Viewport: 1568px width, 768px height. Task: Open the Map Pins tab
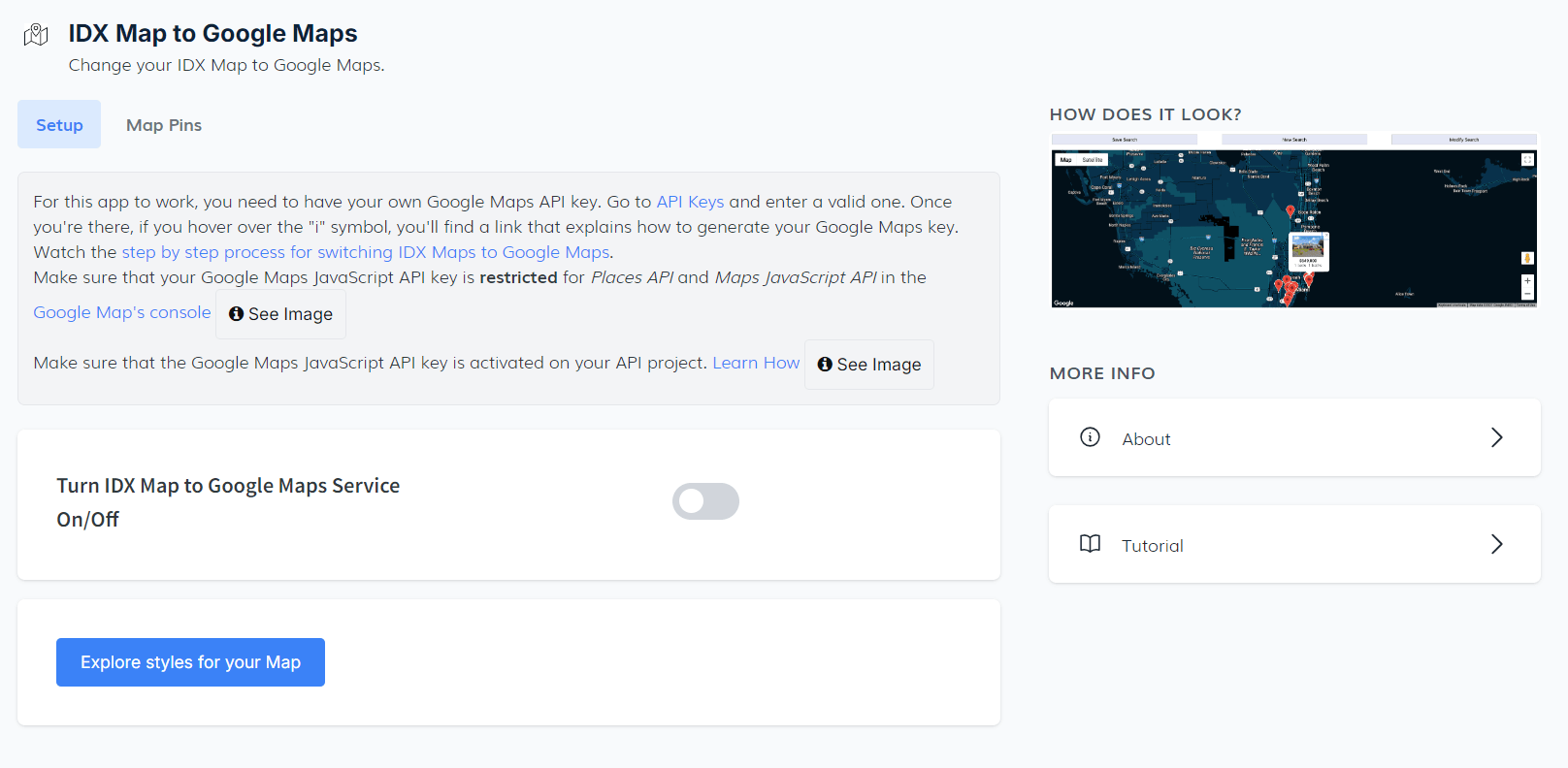point(164,125)
